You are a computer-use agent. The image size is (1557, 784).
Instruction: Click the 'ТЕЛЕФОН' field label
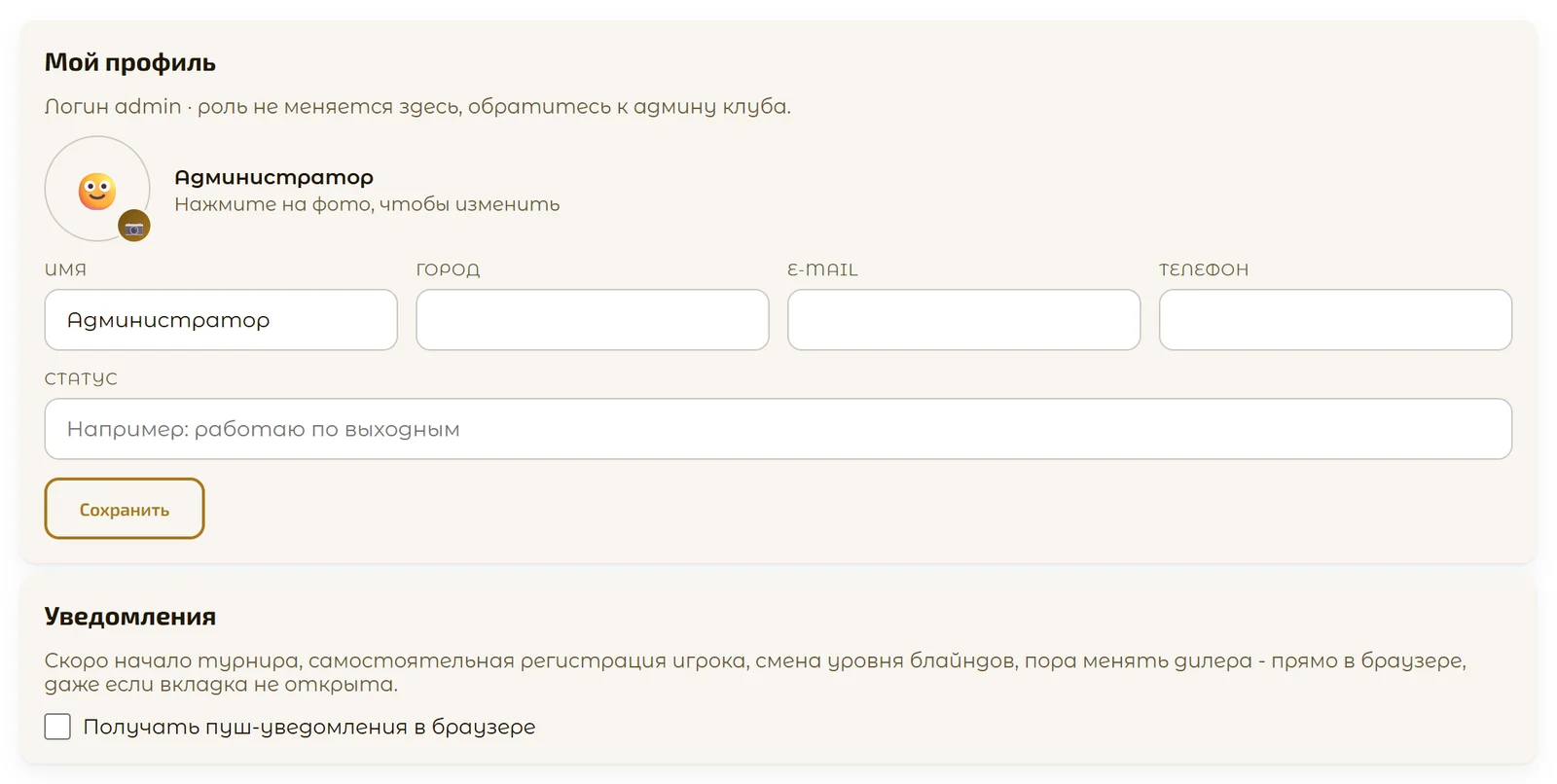1204,269
